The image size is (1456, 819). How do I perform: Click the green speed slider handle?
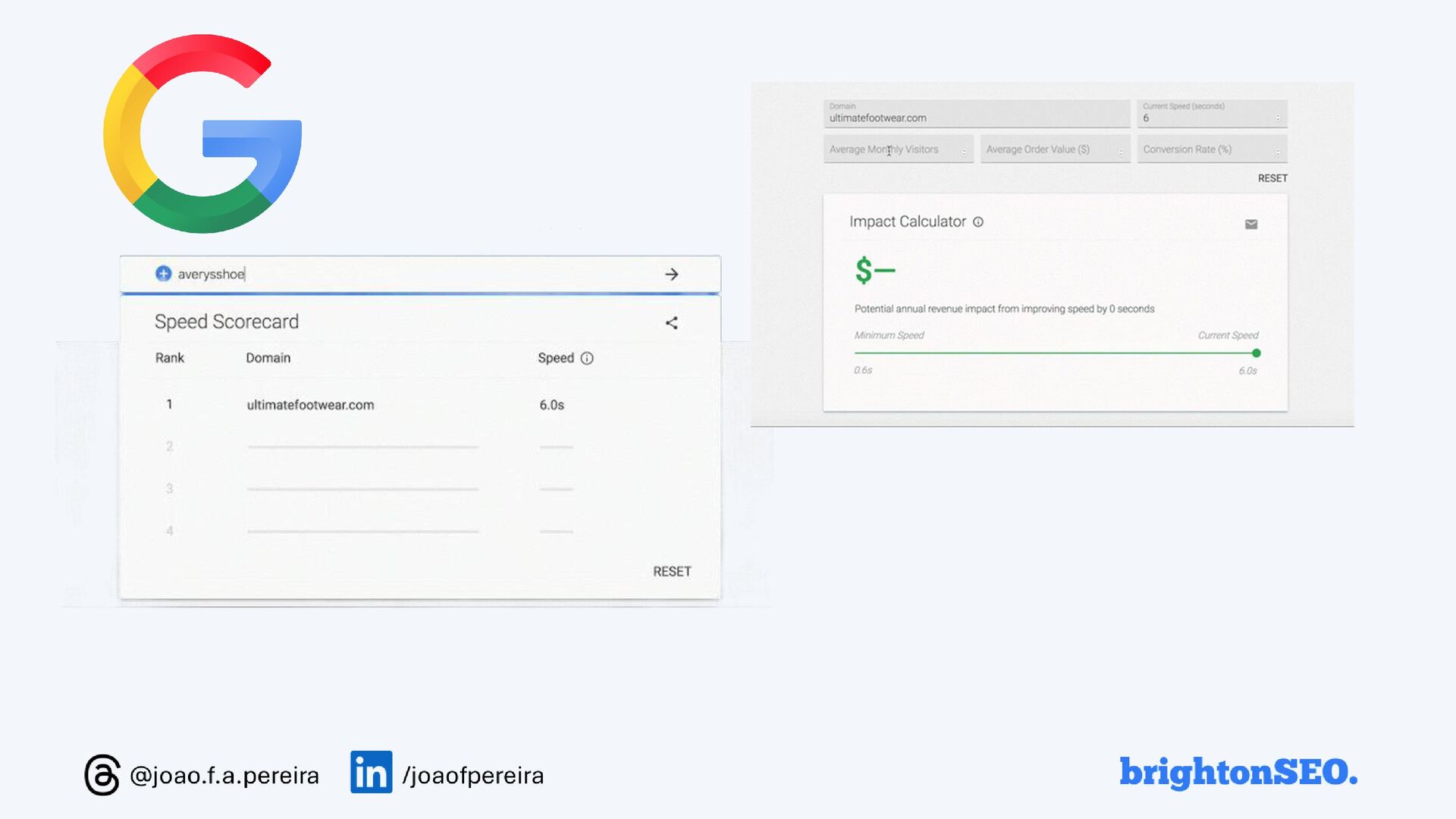(1257, 353)
